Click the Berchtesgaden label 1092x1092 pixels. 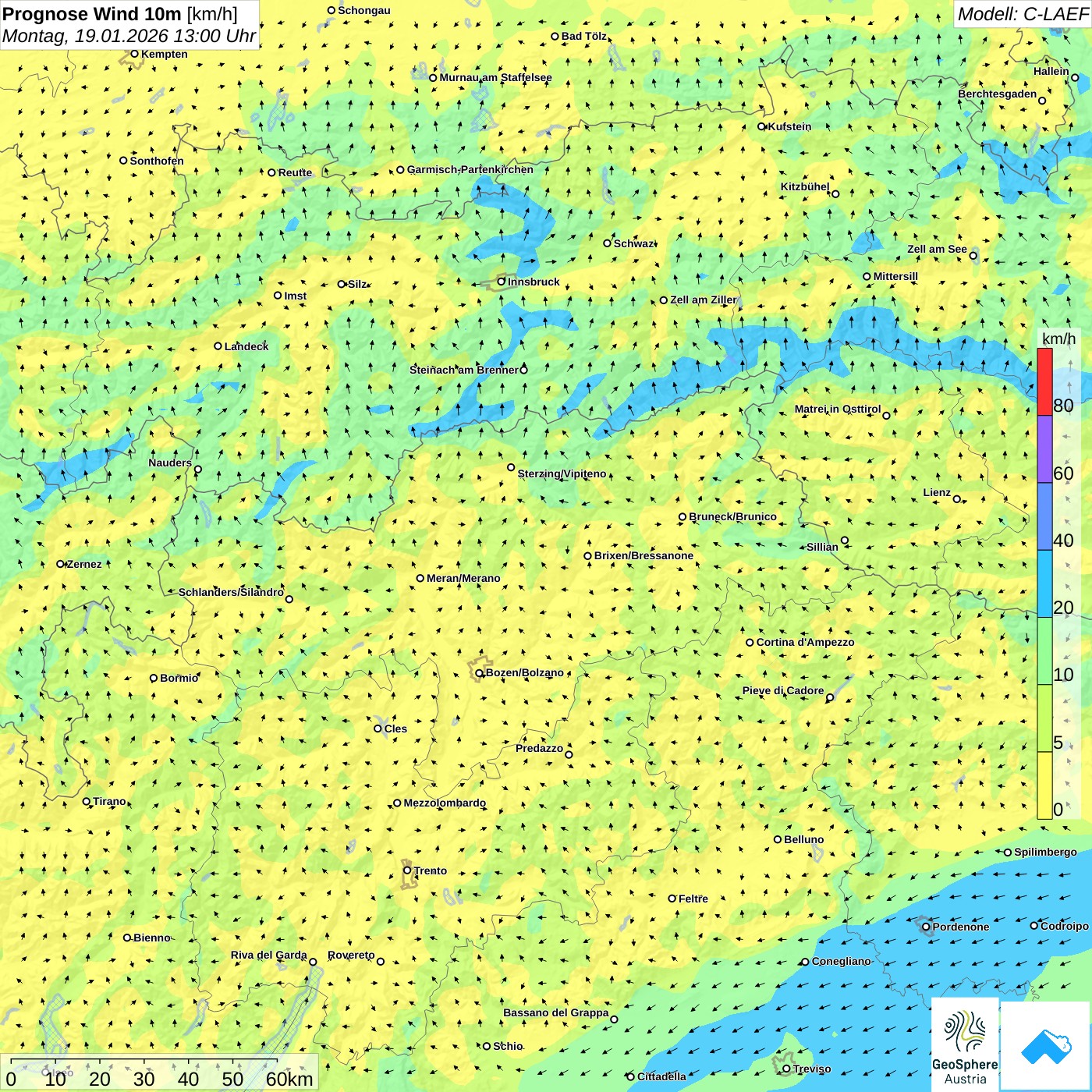click(998, 94)
